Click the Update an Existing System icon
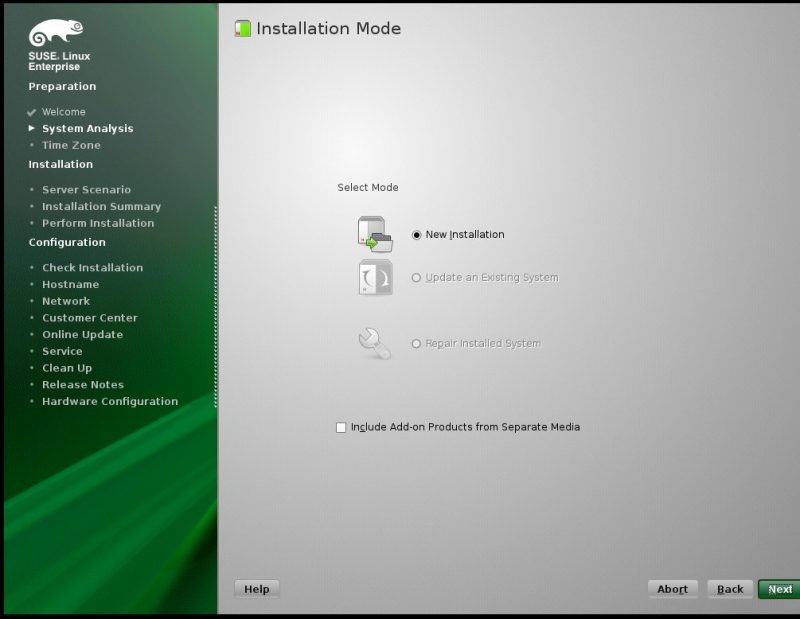 click(375, 277)
